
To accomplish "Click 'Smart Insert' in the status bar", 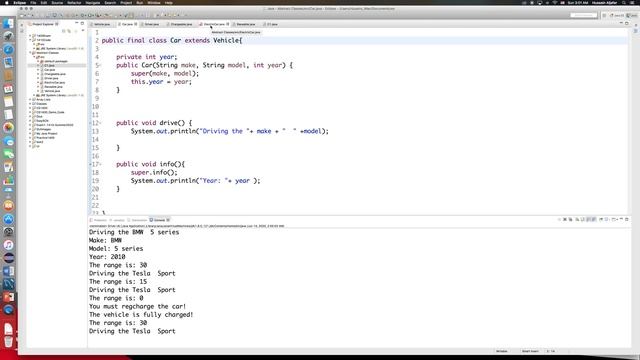I will [530, 351].
